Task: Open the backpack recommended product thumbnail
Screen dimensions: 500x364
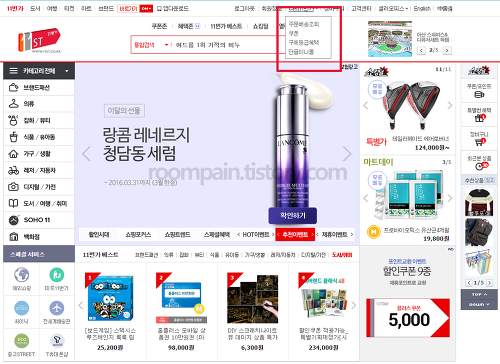Action: tap(479, 232)
